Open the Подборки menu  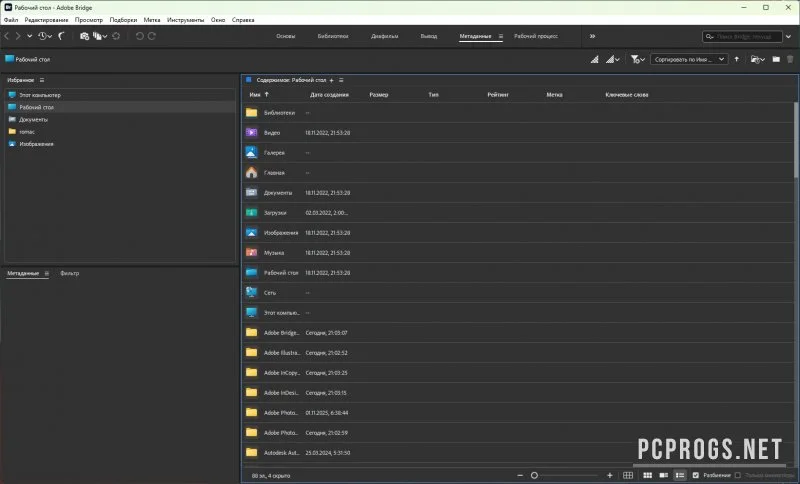click(123, 20)
